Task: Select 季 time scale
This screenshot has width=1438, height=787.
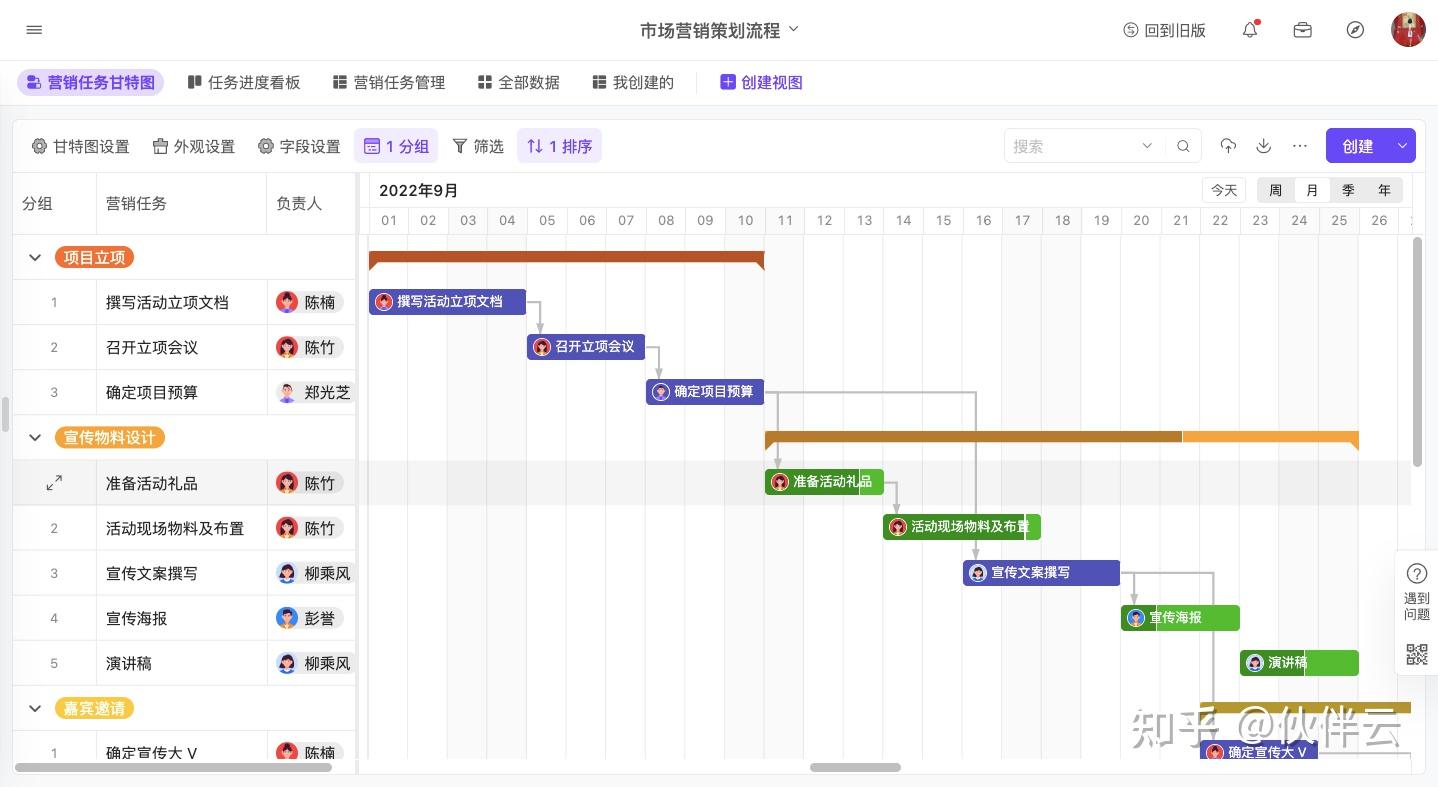Action: pos(1348,190)
